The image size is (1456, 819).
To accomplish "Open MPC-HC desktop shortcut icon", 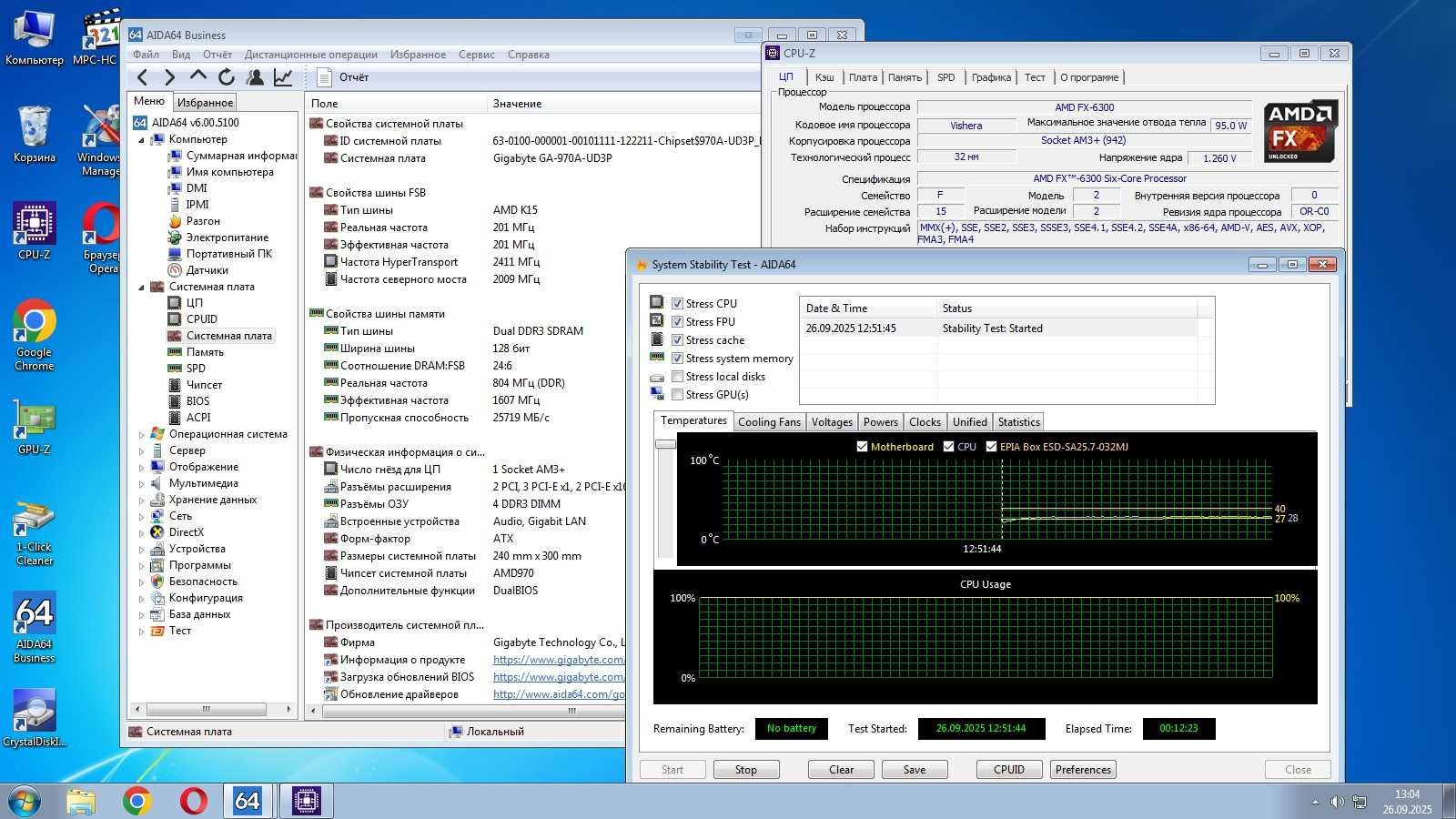I will click(96, 37).
